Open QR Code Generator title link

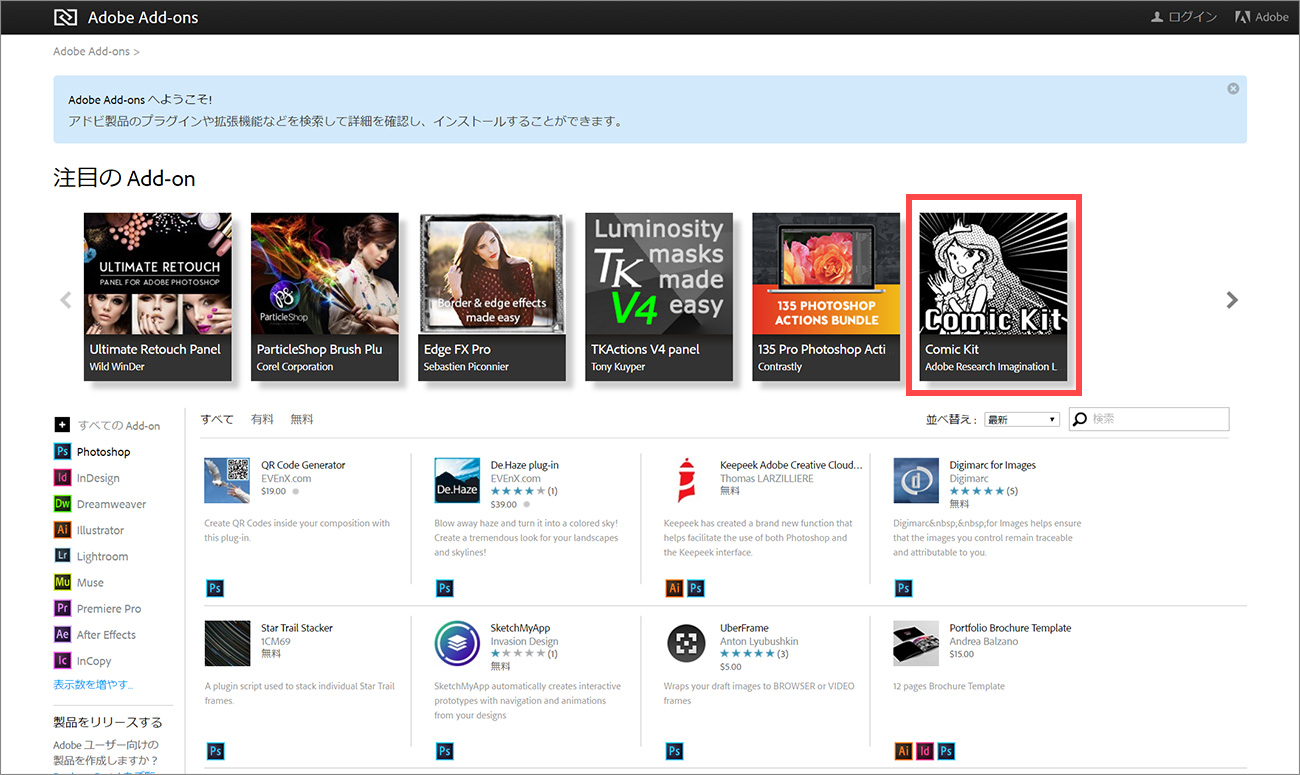pos(303,465)
